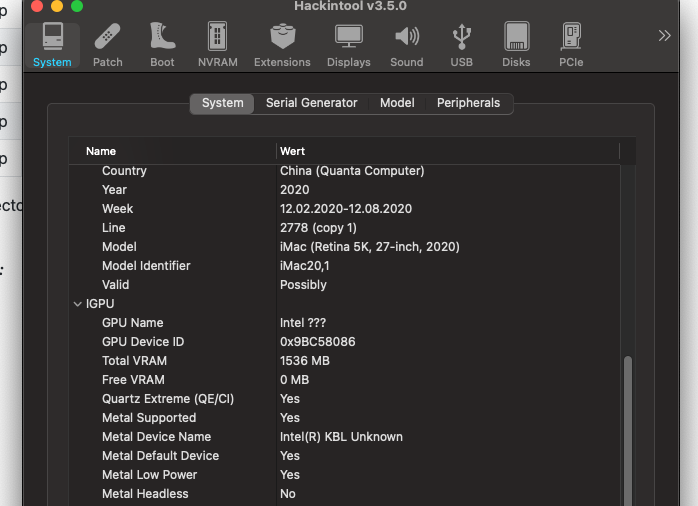698x506 pixels.
Task: Click the Name column header
Action: (170, 151)
